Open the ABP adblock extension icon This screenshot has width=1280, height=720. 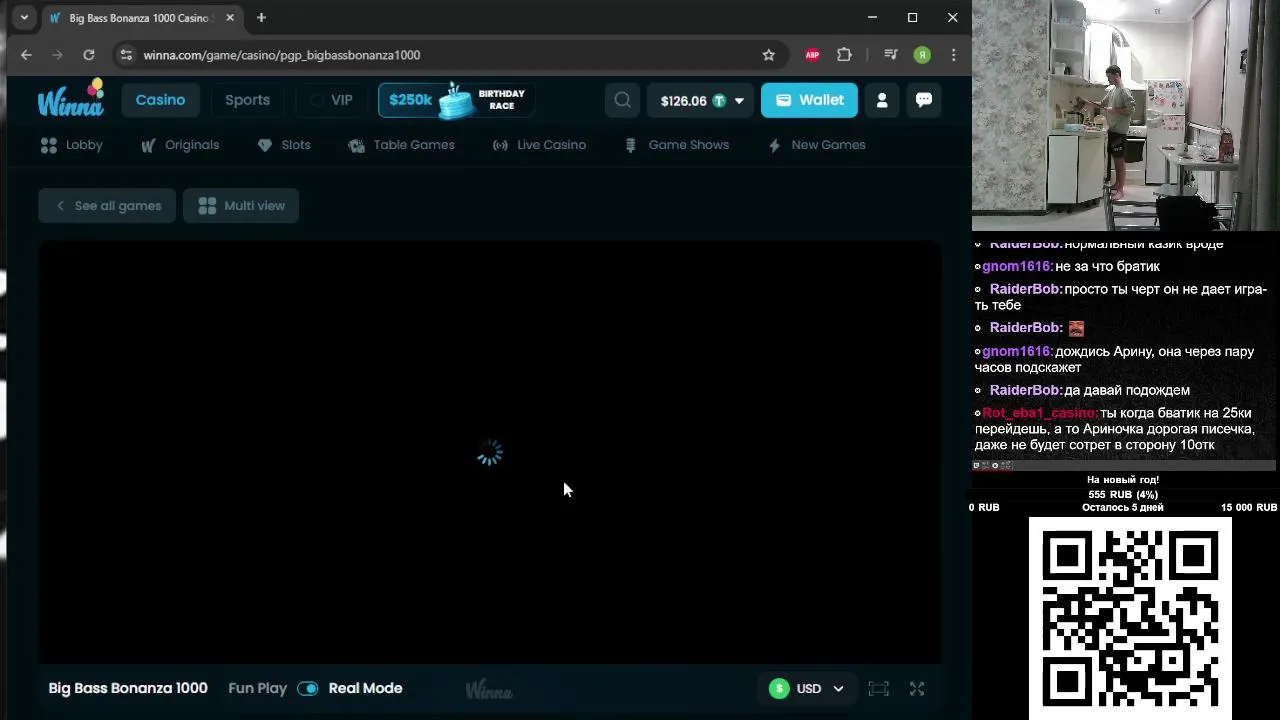coord(812,55)
